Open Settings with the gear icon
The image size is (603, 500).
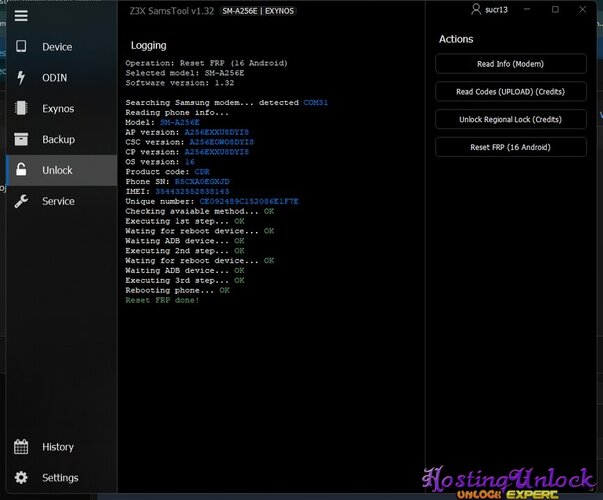click(x=21, y=478)
